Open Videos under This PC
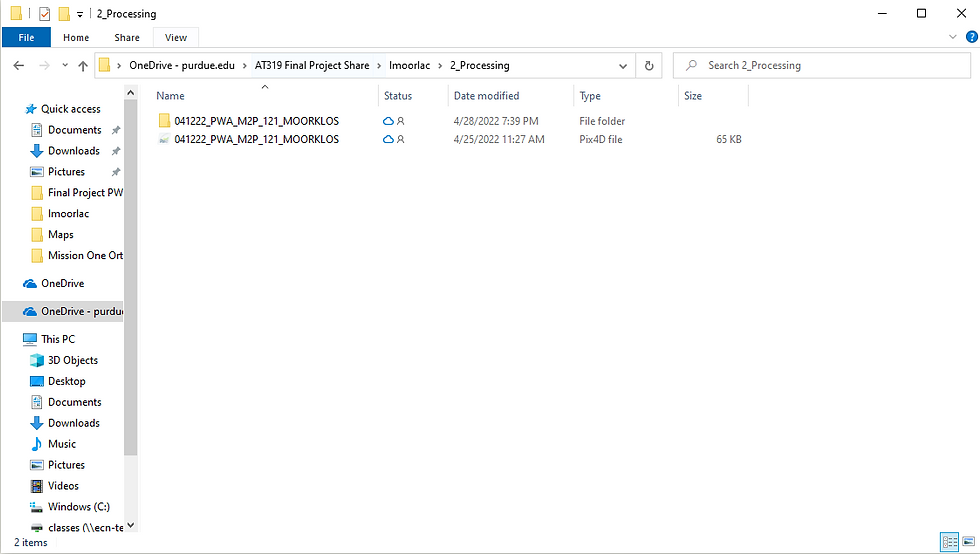 tap(63, 486)
